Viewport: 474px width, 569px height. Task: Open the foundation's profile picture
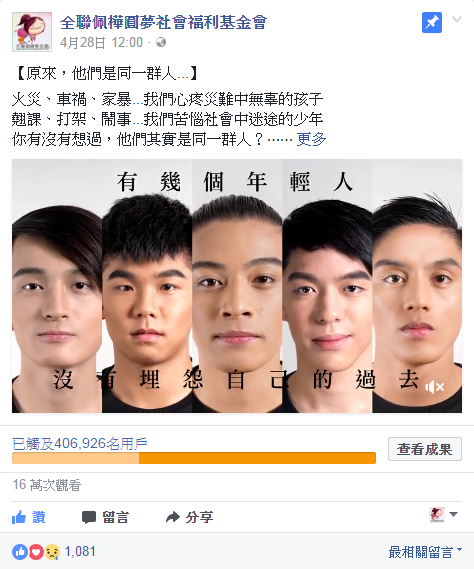(x=32, y=32)
